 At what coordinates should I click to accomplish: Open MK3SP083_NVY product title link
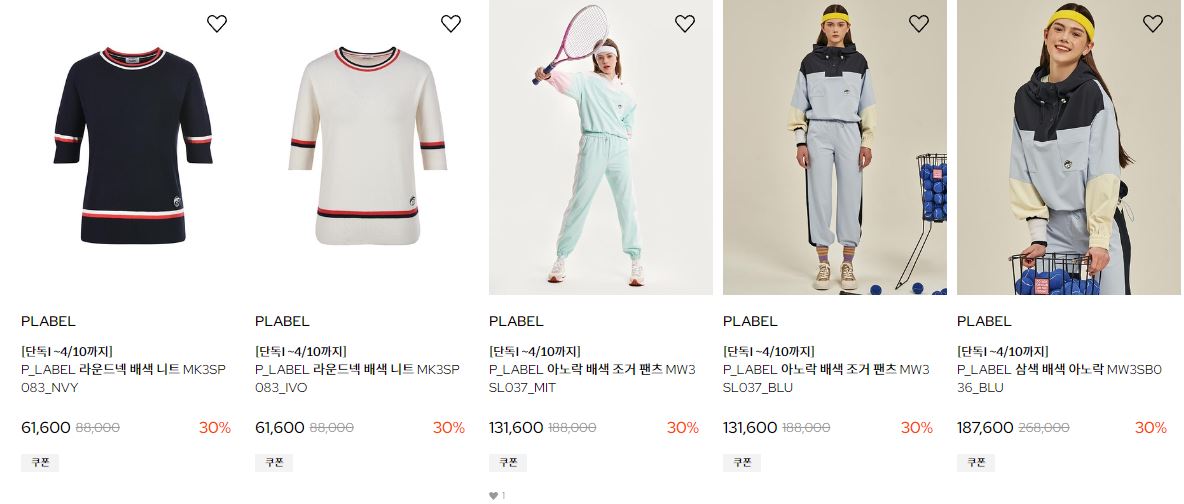pyautogui.click(x=123, y=379)
